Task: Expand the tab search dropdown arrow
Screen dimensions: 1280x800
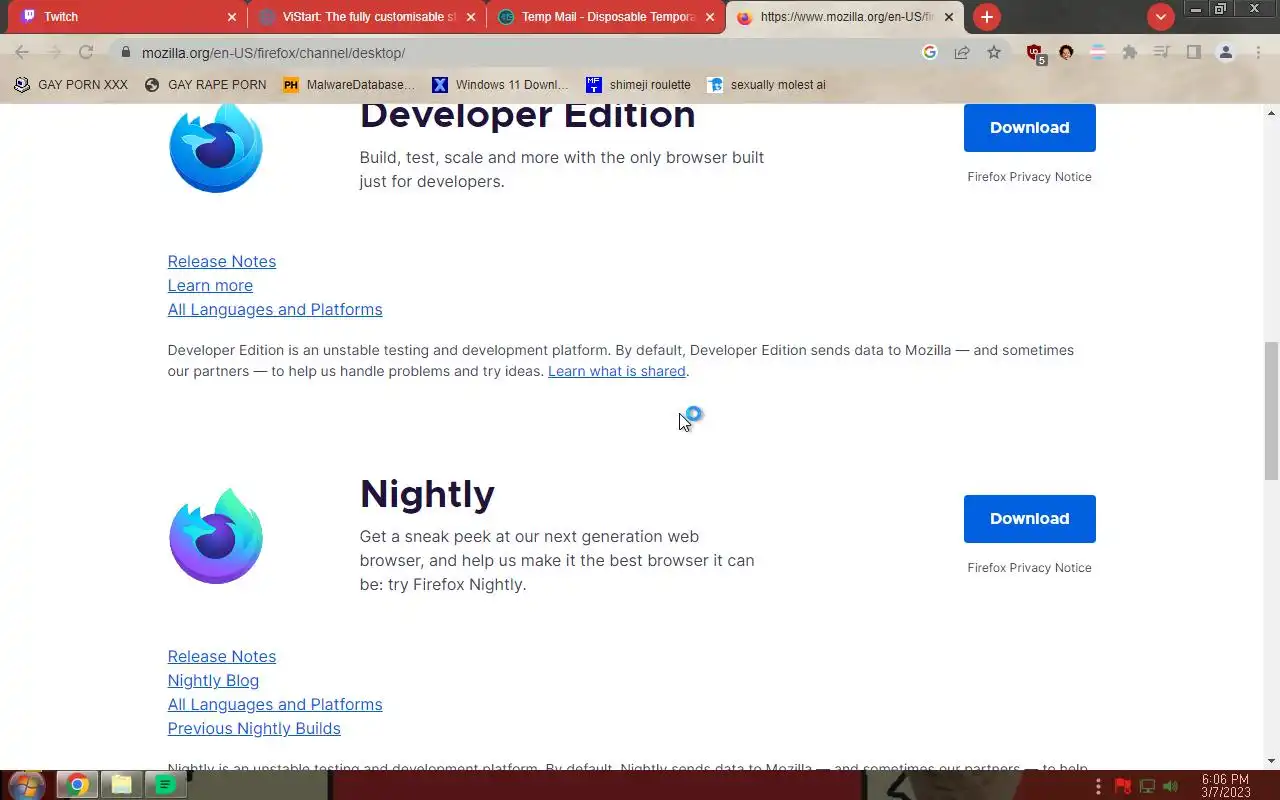Action: click(x=1160, y=17)
